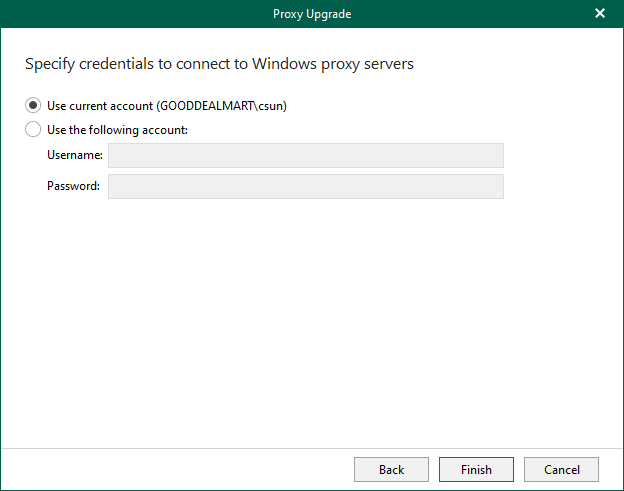Click the Proxy Upgrade title bar text
Image resolution: width=624 pixels, height=491 pixels.
[x=312, y=14]
